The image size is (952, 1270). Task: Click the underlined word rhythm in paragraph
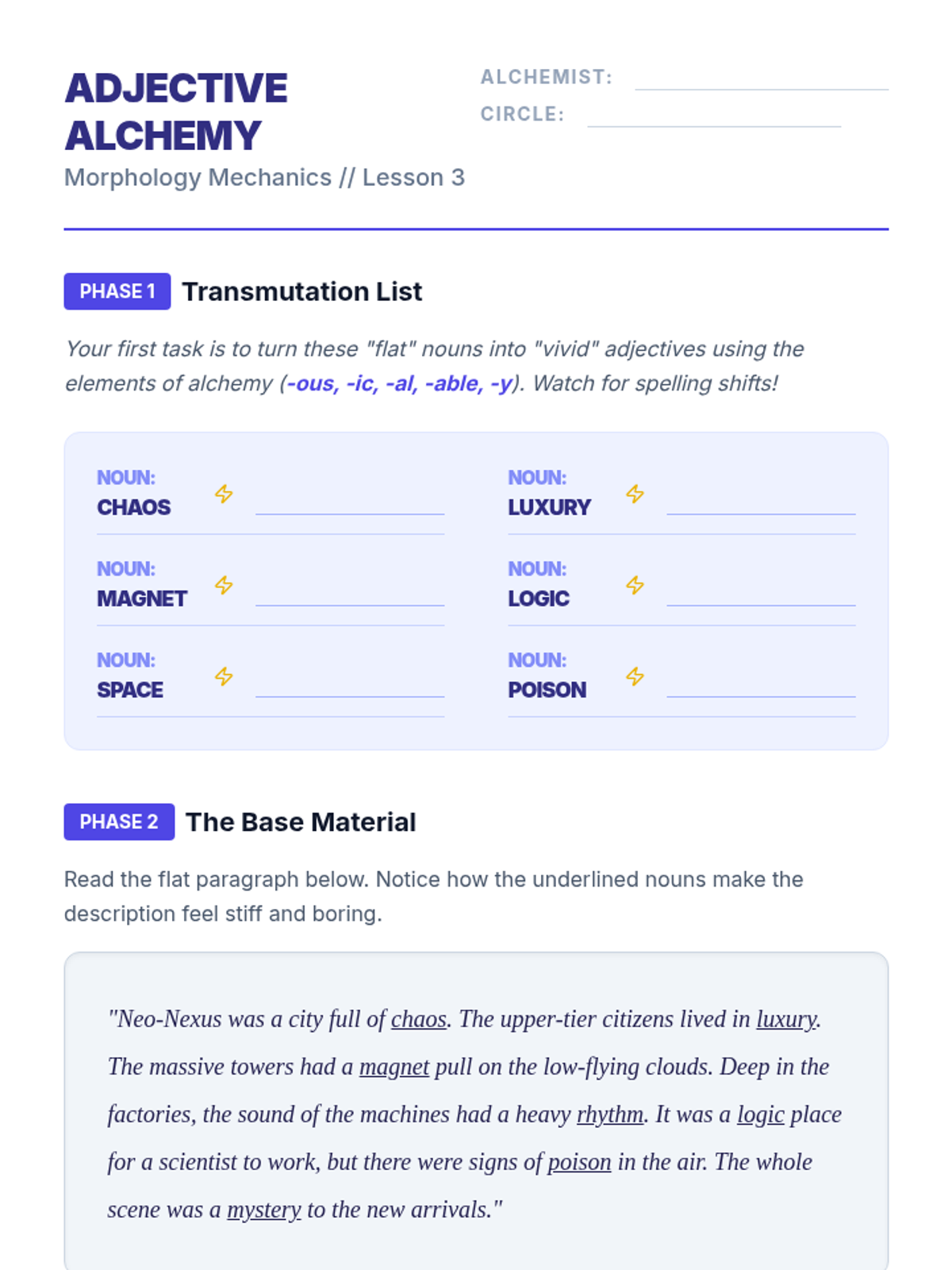[x=610, y=1114]
